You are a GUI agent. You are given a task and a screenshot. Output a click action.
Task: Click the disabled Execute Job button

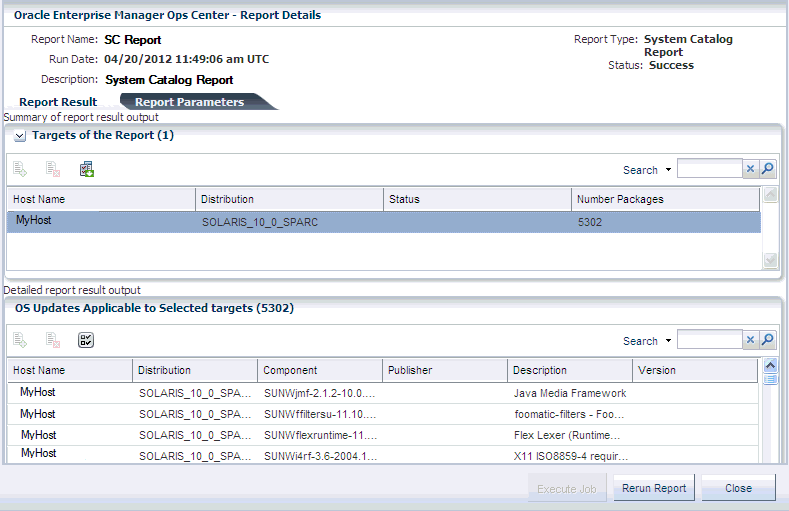567,488
